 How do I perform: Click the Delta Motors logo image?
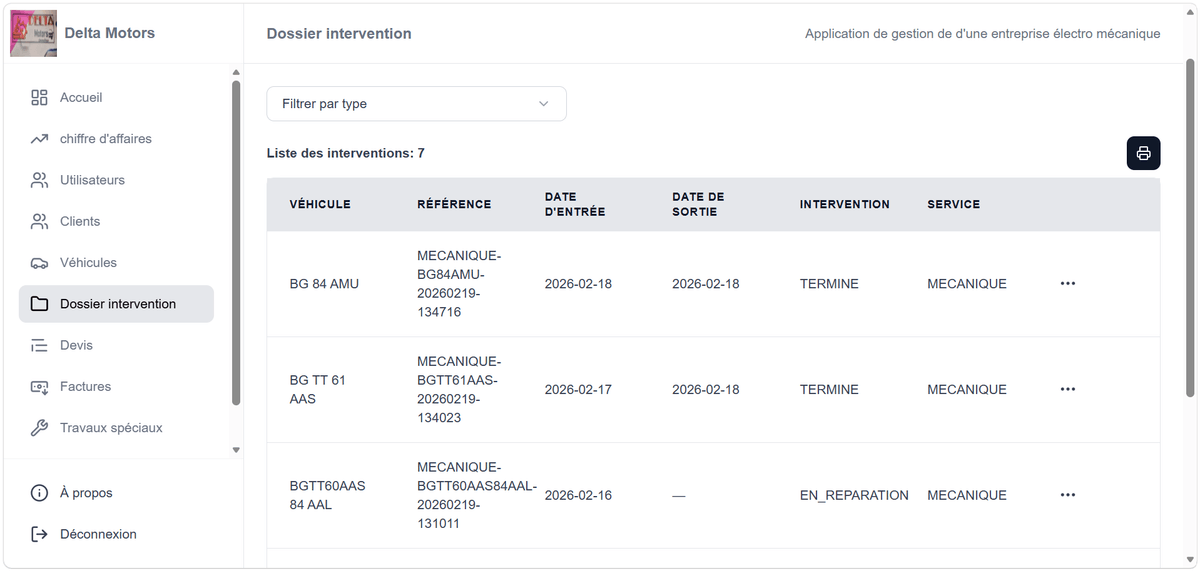coord(33,33)
